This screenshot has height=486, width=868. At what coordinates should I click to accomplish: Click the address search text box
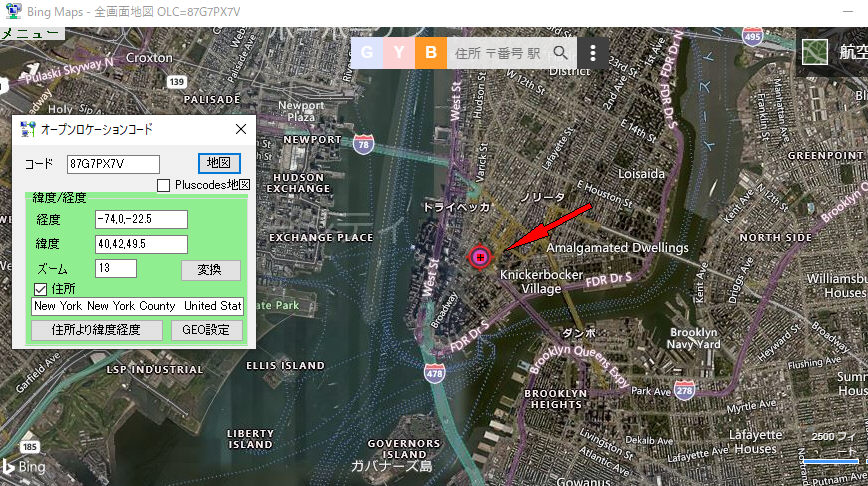498,53
